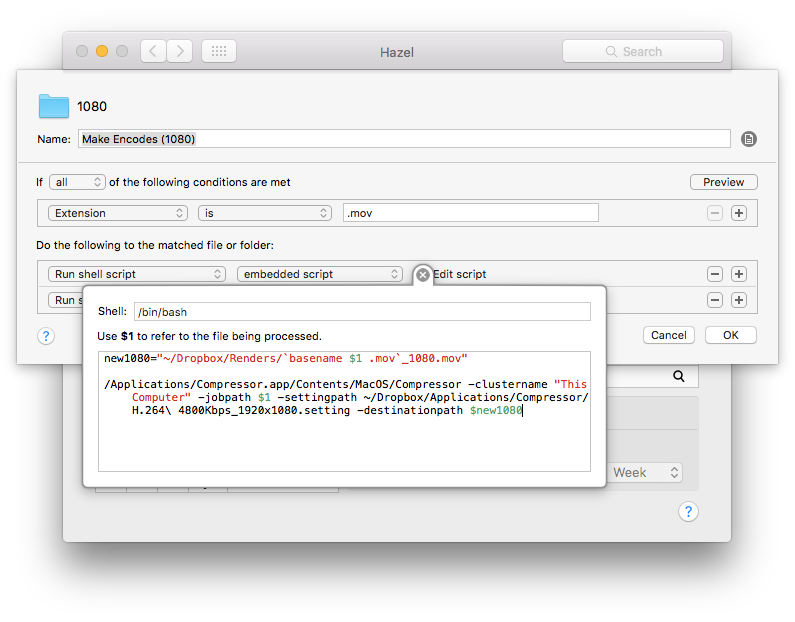795x622 pixels.
Task: Click the Cancel button
Action: 669,335
